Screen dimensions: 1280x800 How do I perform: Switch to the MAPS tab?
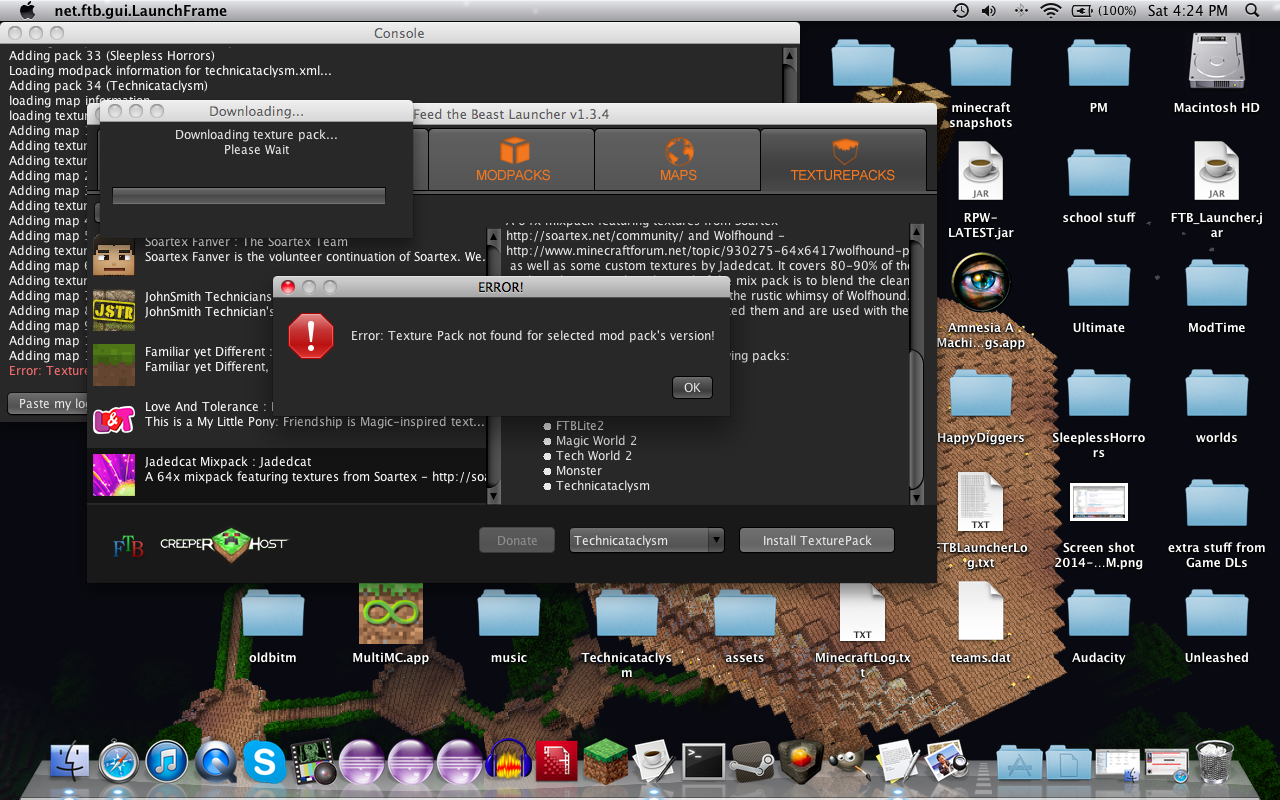[x=678, y=159]
